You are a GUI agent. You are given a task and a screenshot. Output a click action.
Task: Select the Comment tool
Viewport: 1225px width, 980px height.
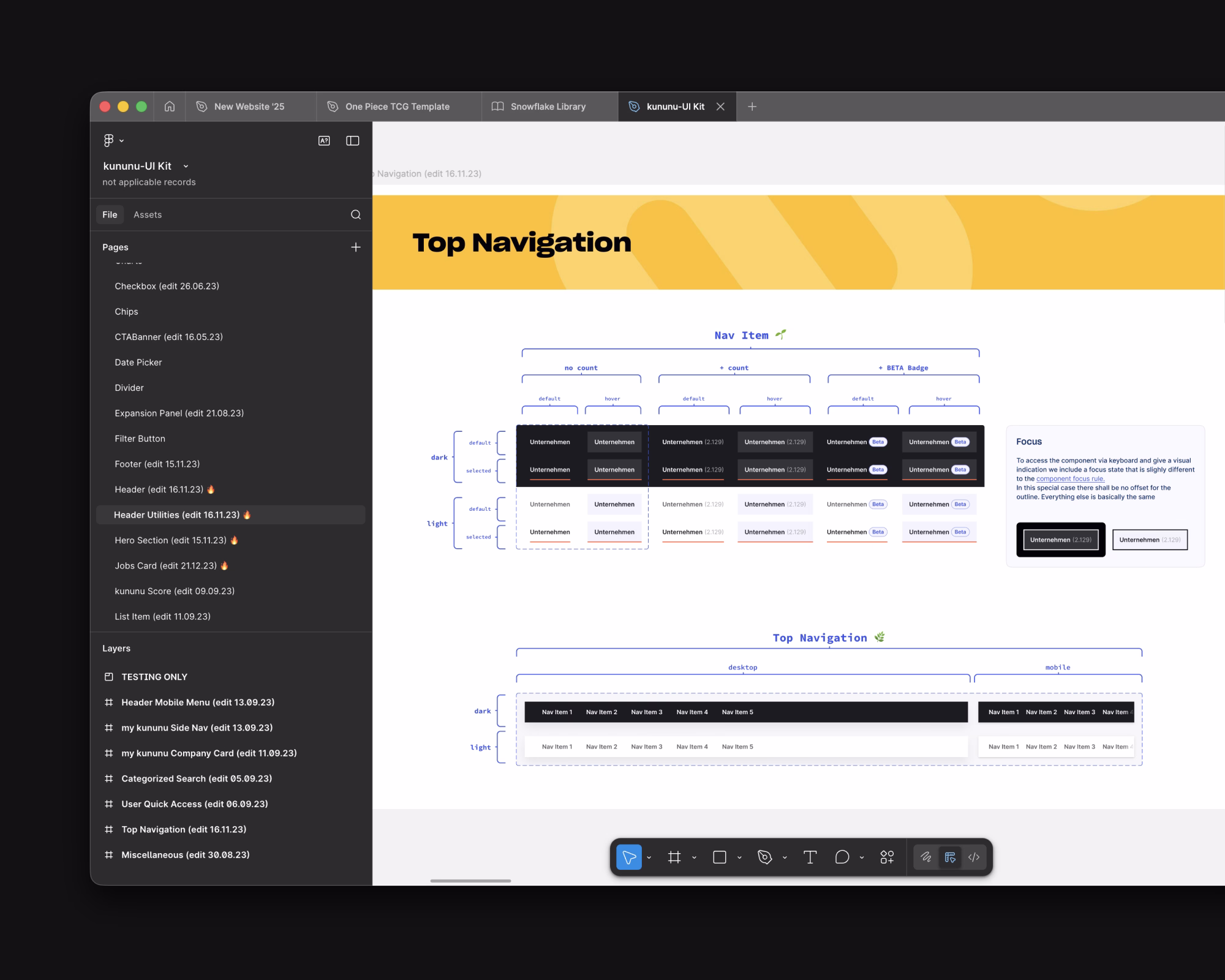click(843, 857)
